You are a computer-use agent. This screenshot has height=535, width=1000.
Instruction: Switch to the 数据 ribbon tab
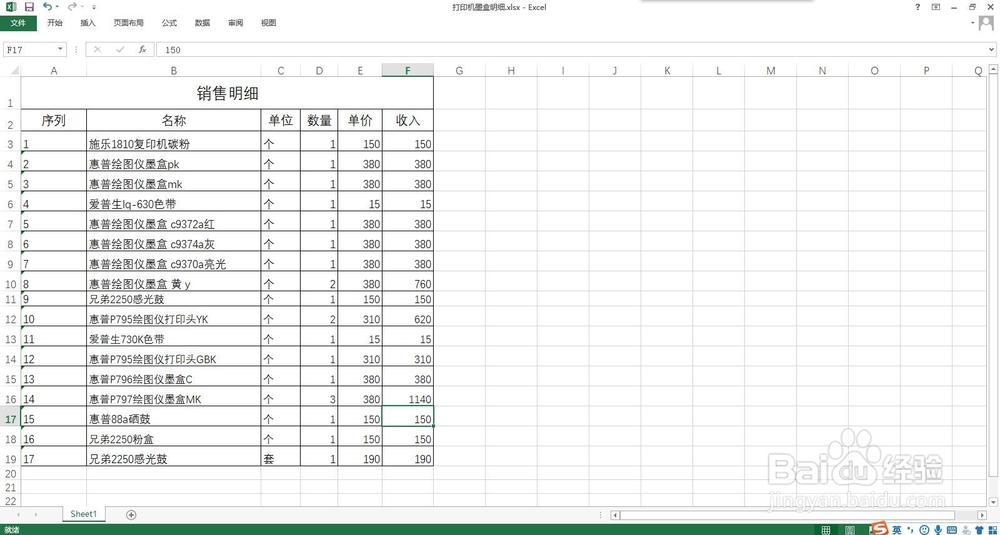pyautogui.click(x=202, y=23)
